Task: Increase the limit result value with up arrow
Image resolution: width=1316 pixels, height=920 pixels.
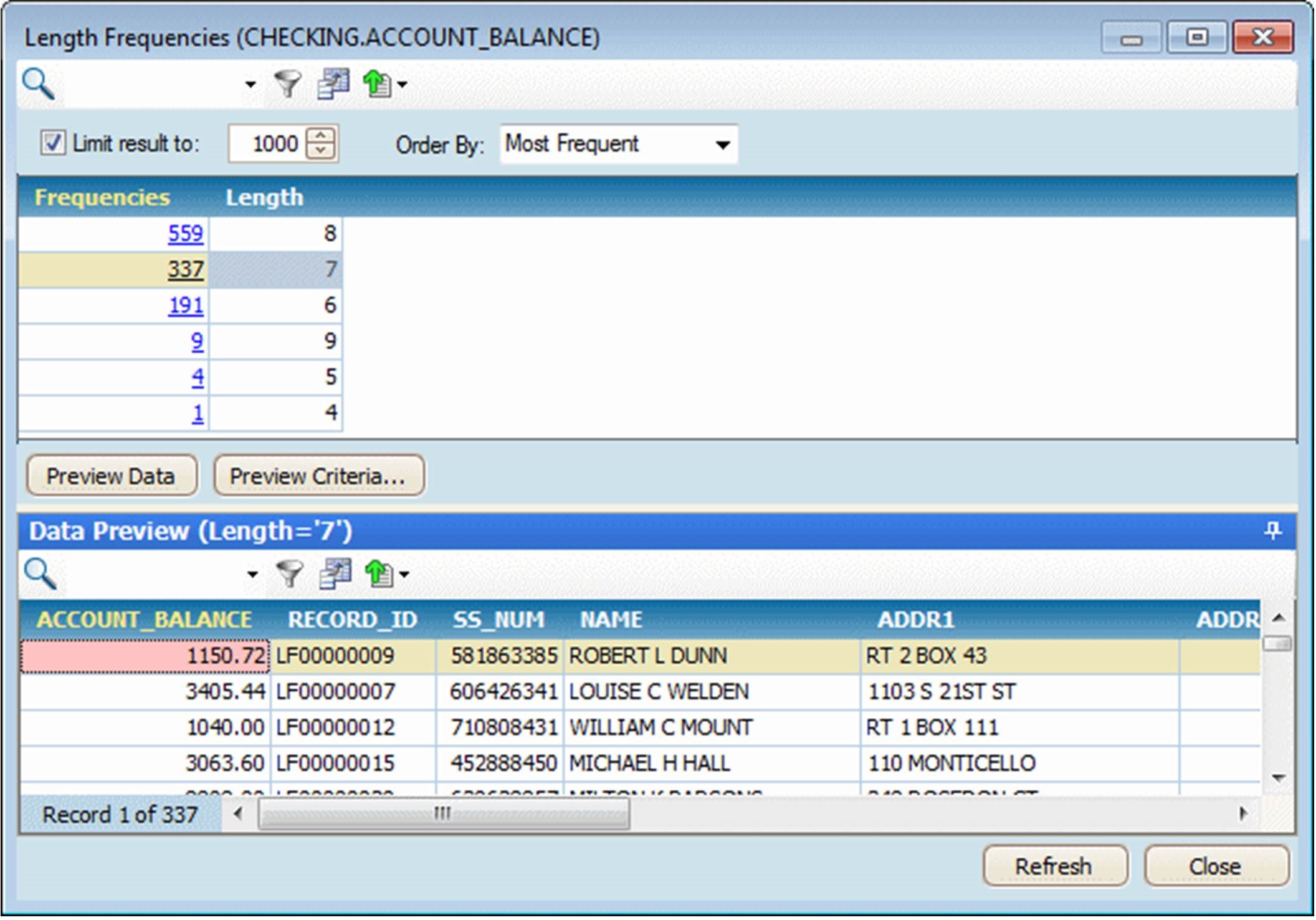Action: 321,136
